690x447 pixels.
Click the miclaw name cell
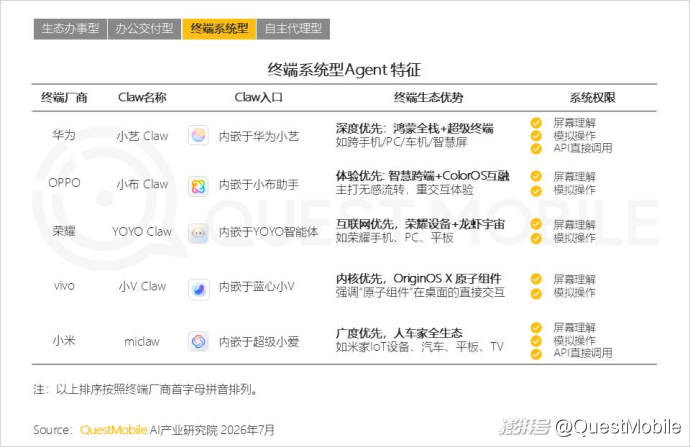tap(142, 342)
